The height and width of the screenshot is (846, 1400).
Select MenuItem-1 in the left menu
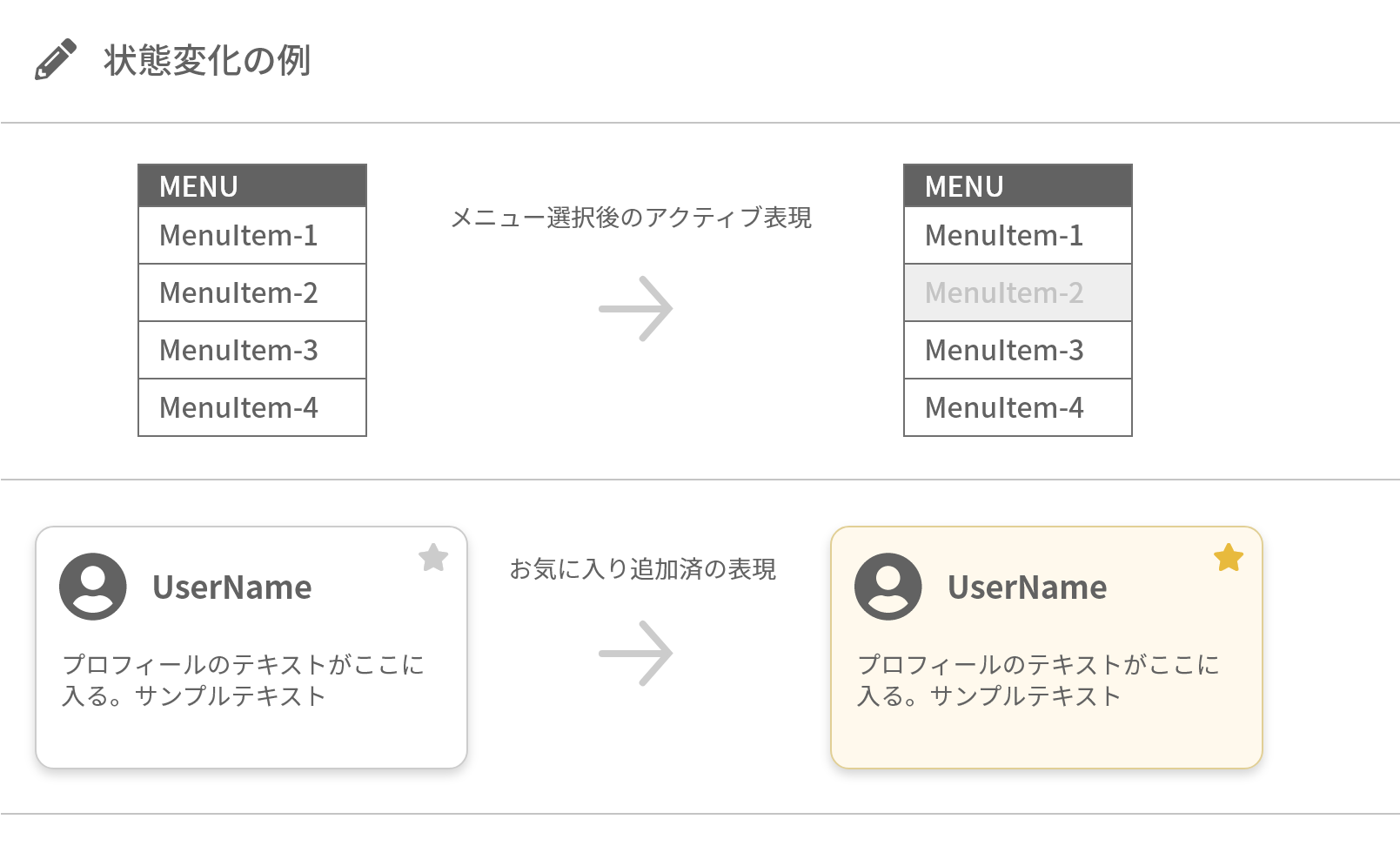(252, 235)
